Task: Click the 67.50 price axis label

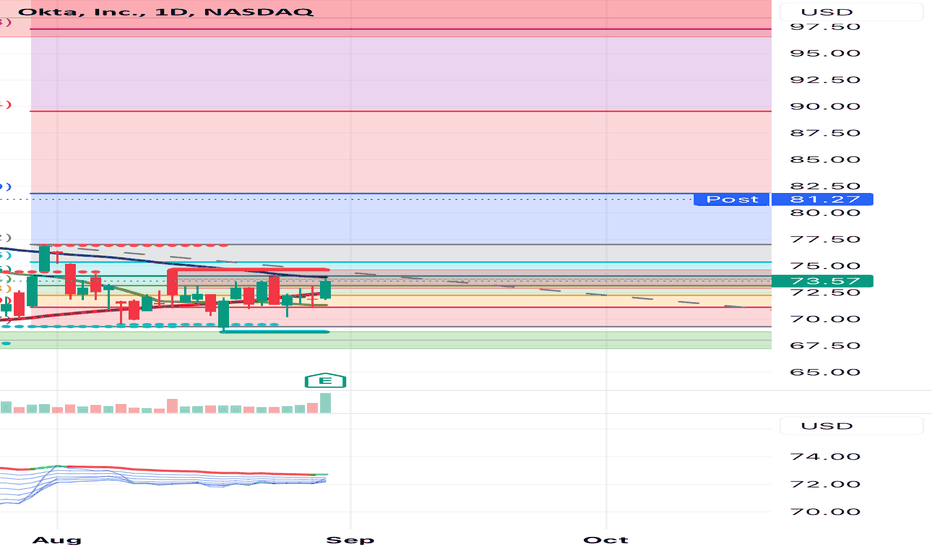Action: coord(825,345)
